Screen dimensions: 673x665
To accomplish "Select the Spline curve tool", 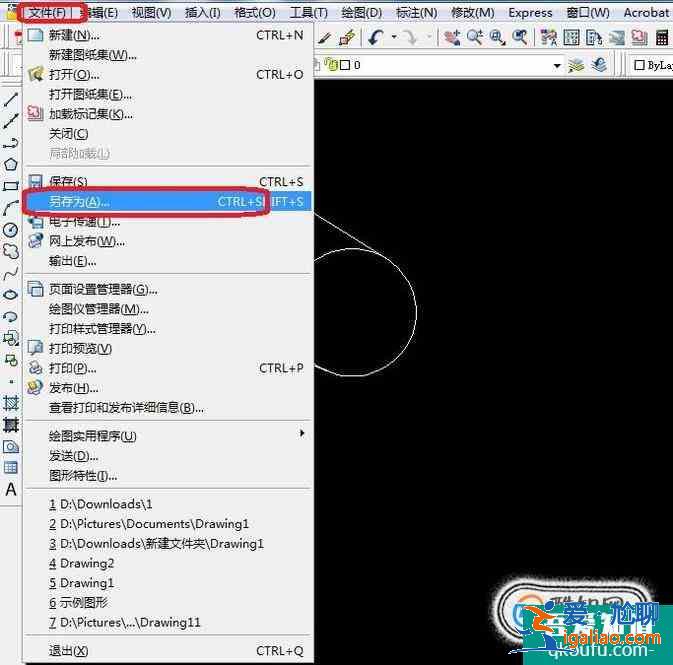I will pos(10,273).
